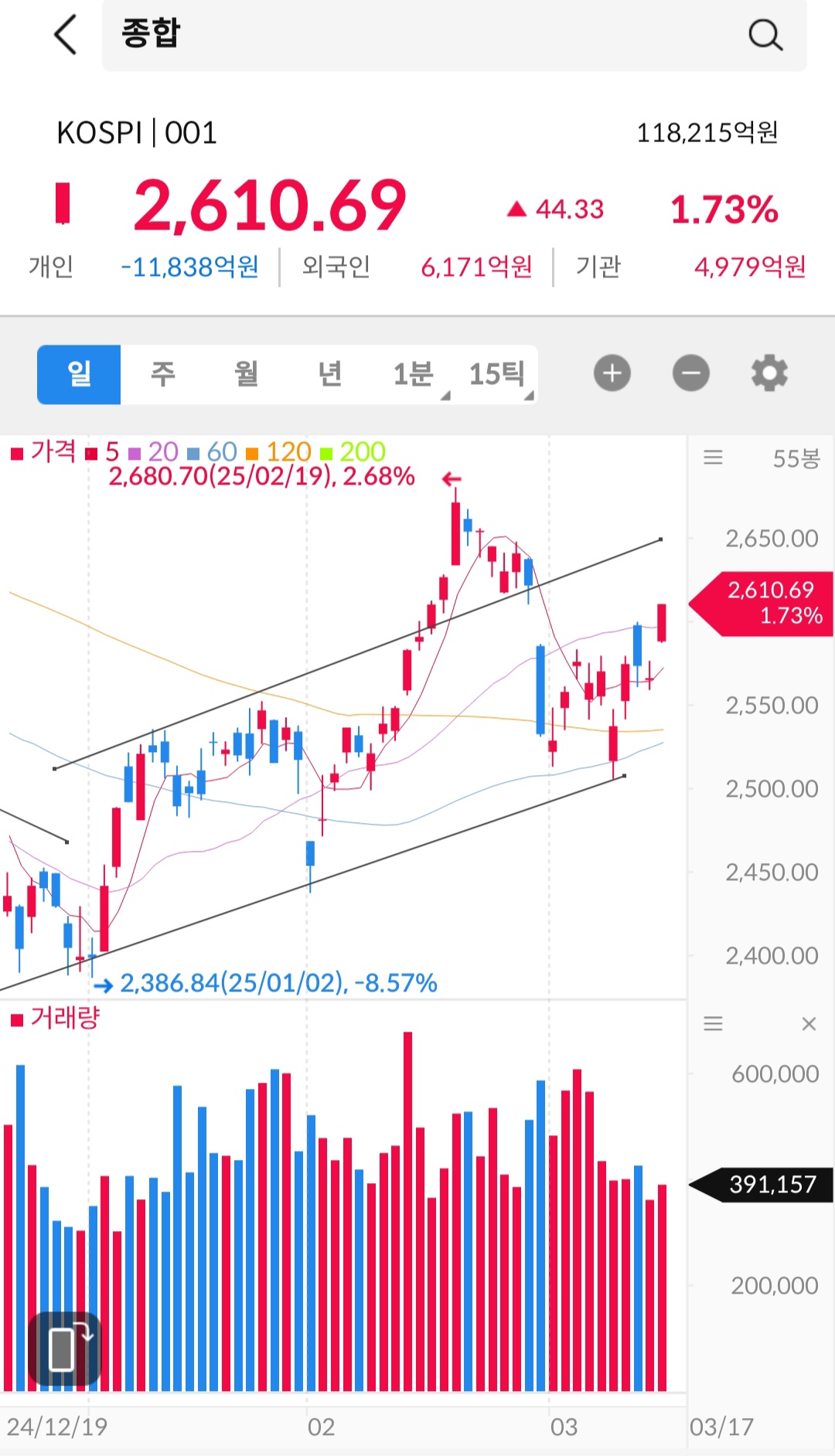This screenshot has height=1456, width=835.
Task: Open price chart hamburger menu
Action: 713,458
